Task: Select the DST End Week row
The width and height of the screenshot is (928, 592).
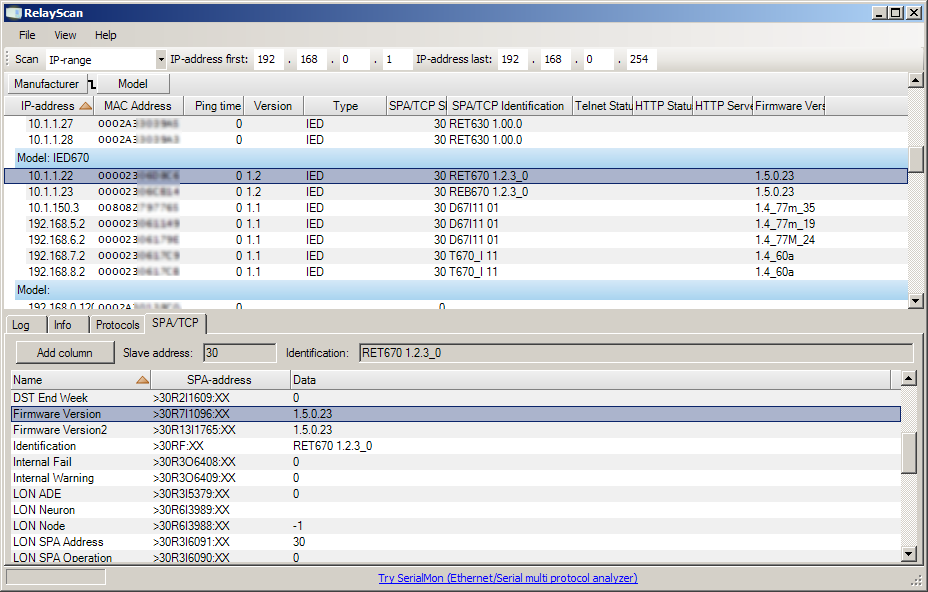Action: (x=456, y=398)
